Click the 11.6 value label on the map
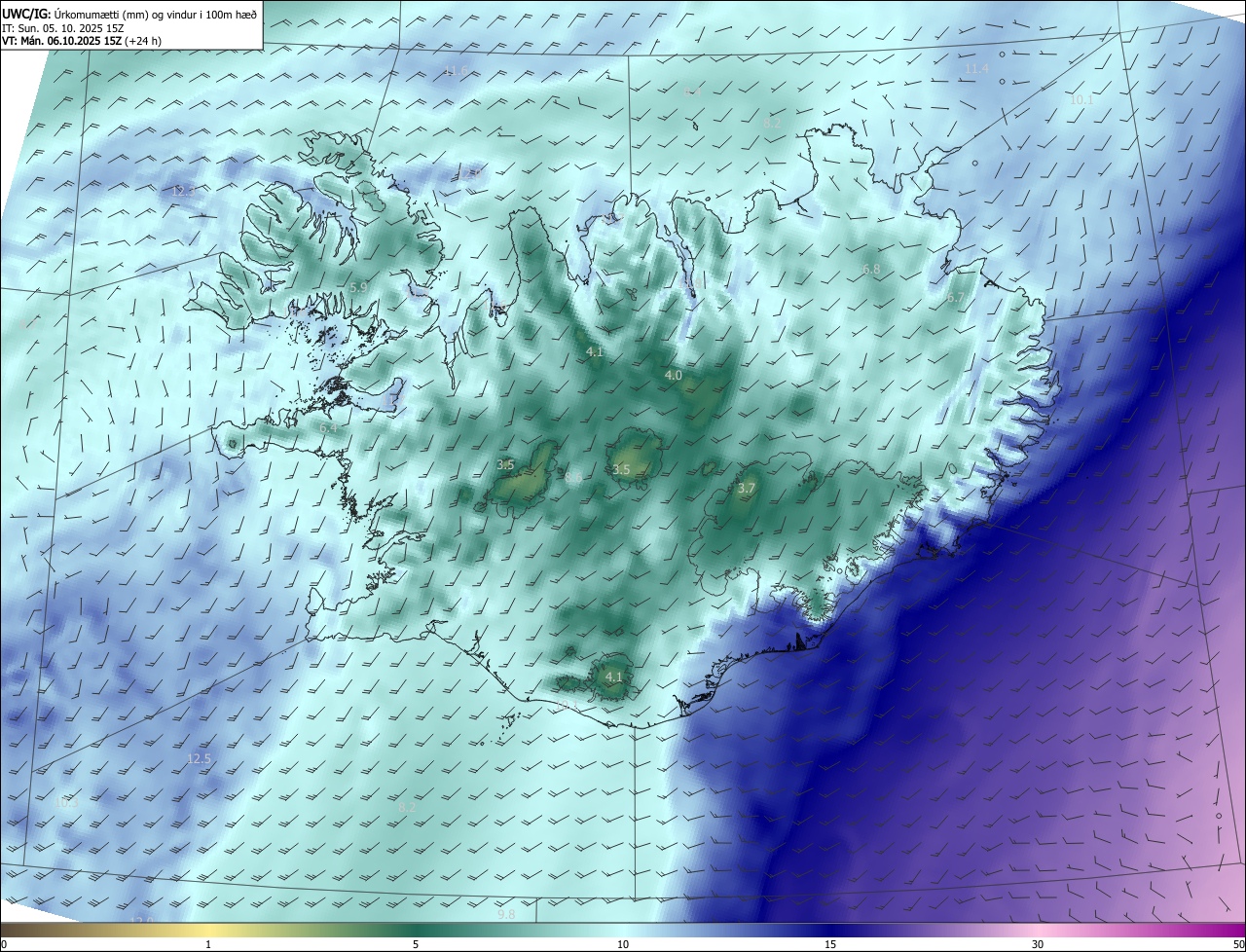Screen dimensions: 1246x952 point(457,70)
